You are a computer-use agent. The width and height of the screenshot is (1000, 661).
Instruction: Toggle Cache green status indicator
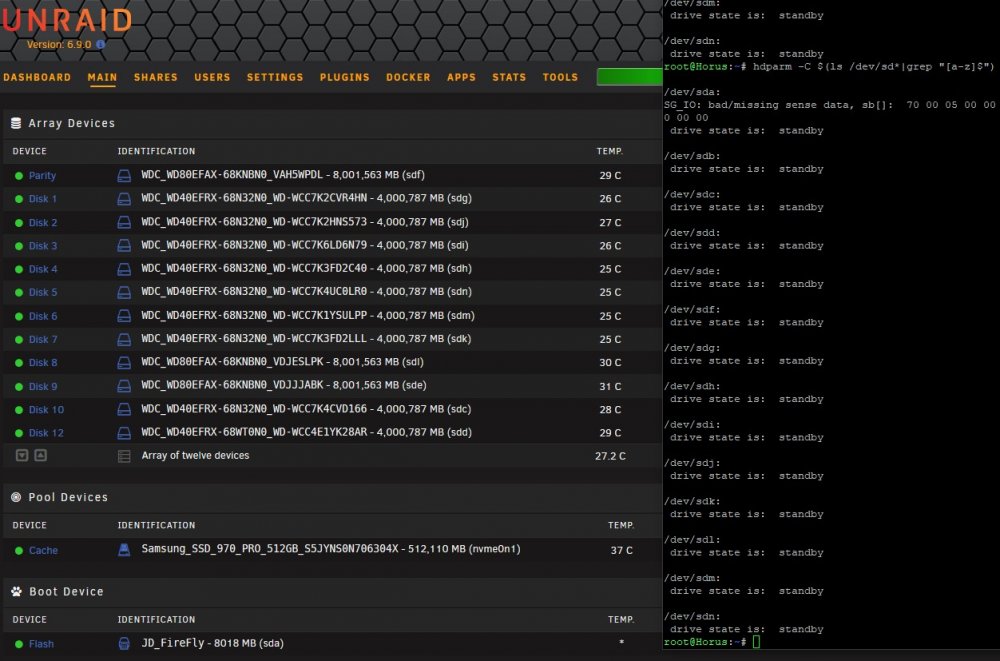click(18, 550)
